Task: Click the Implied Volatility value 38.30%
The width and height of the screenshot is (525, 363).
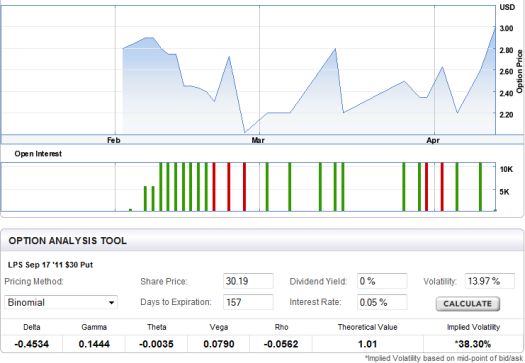Action: pos(473,344)
